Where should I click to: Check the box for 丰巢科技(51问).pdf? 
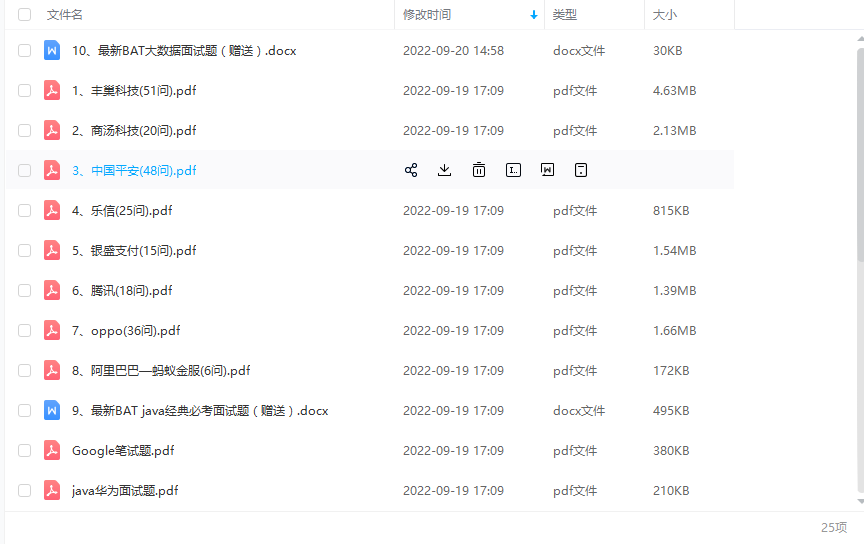click(24, 90)
